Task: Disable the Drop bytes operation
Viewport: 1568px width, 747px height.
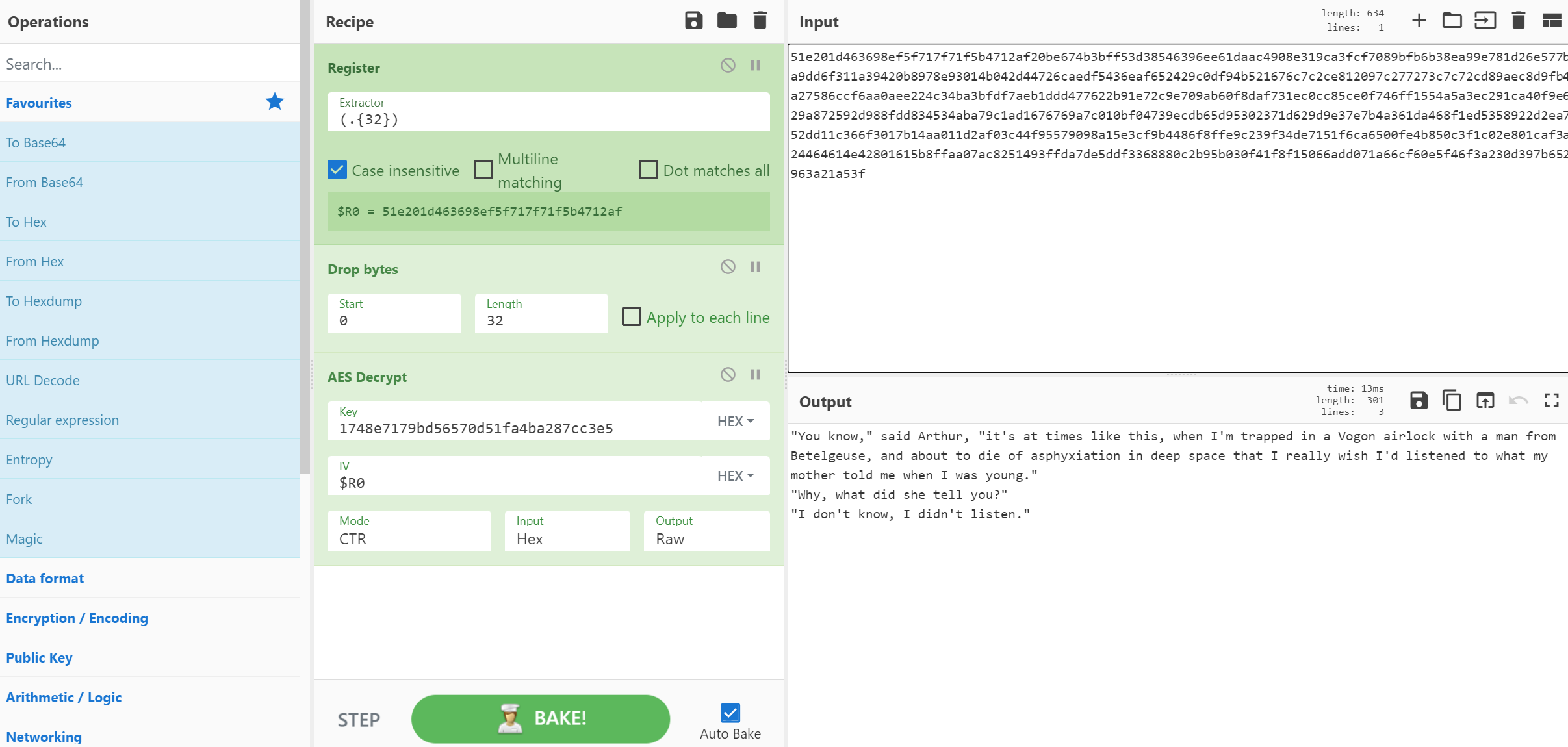Action: pos(728,267)
